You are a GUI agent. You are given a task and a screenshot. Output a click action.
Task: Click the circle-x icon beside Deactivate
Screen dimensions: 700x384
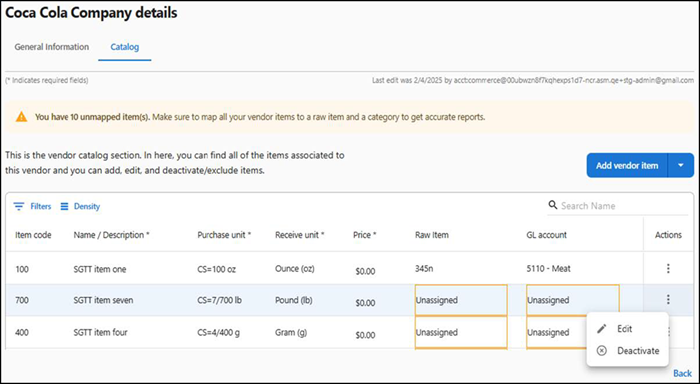(602, 351)
